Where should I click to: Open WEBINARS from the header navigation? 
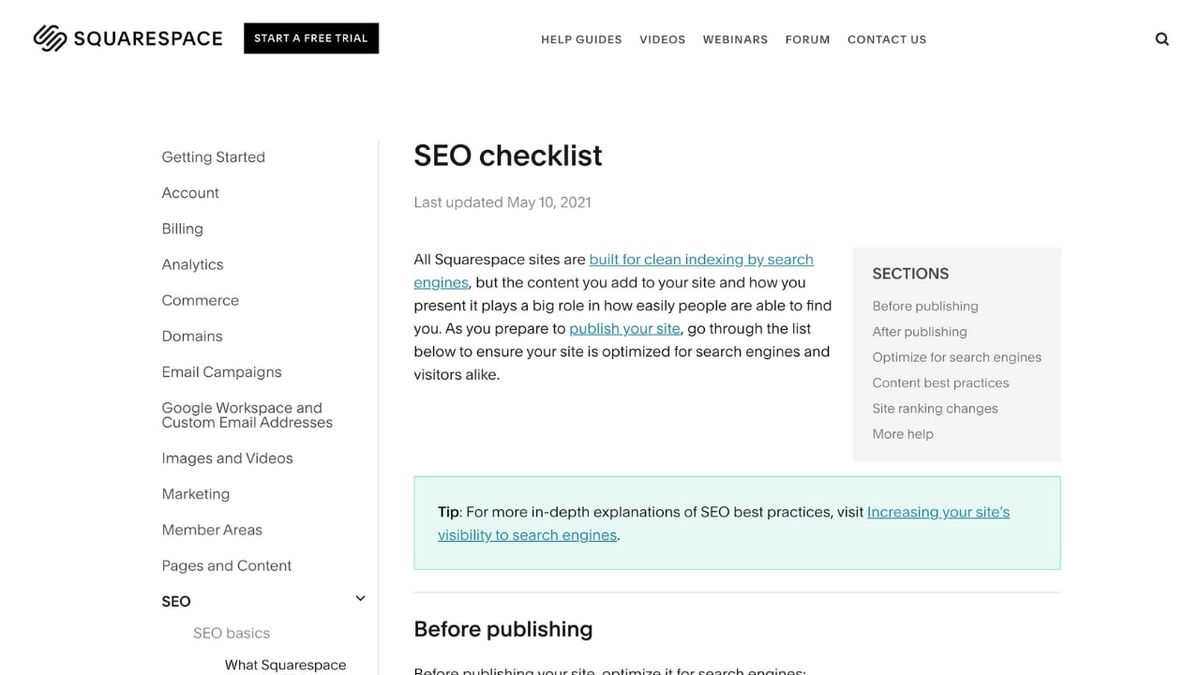(x=735, y=37)
